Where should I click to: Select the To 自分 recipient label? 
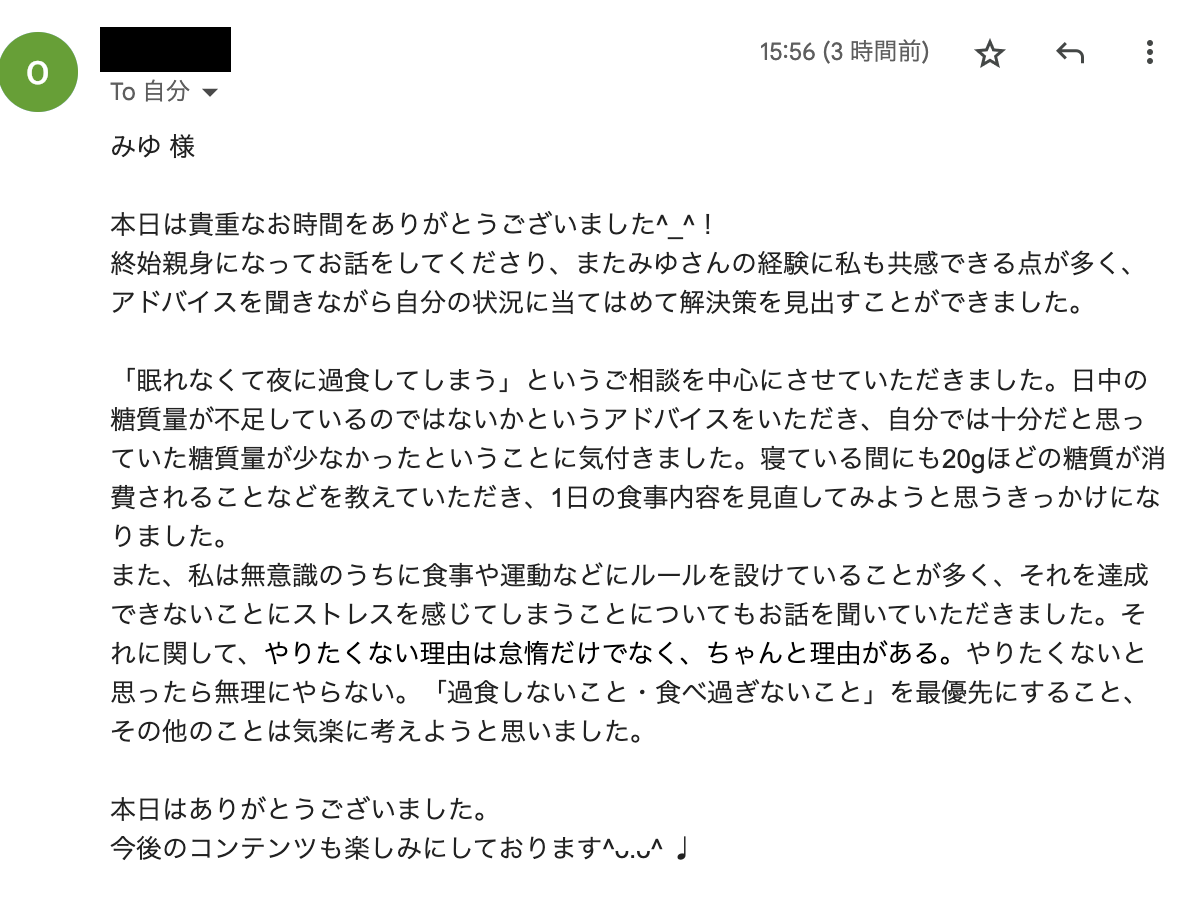[149, 91]
